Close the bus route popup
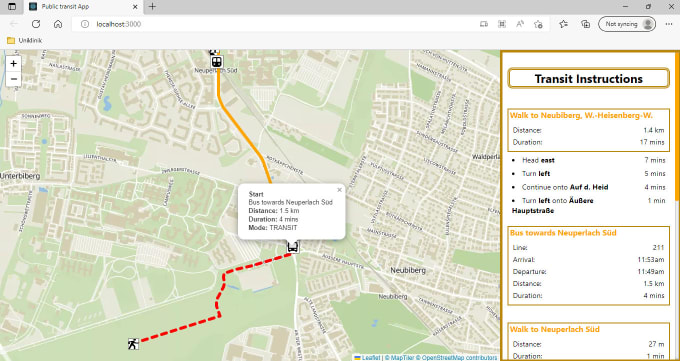This screenshot has width=680, height=361. click(x=340, y=190)
